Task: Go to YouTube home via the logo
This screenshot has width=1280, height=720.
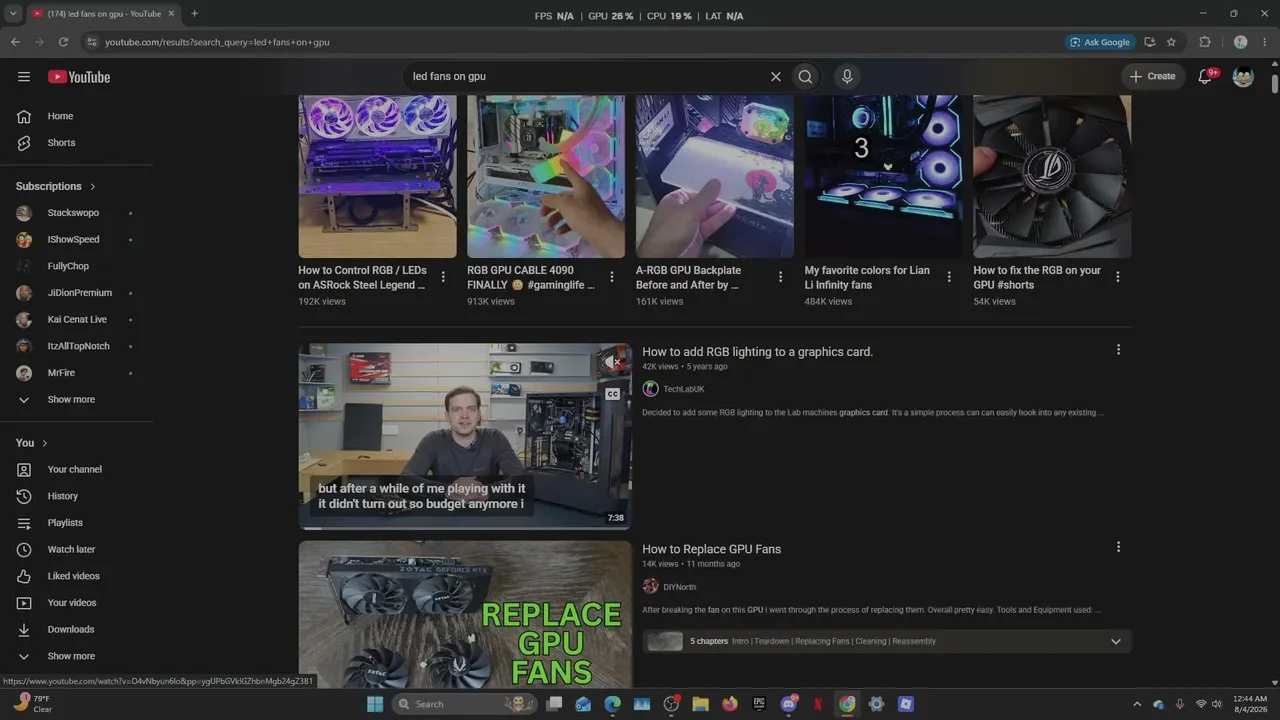Action: point(79,77)
